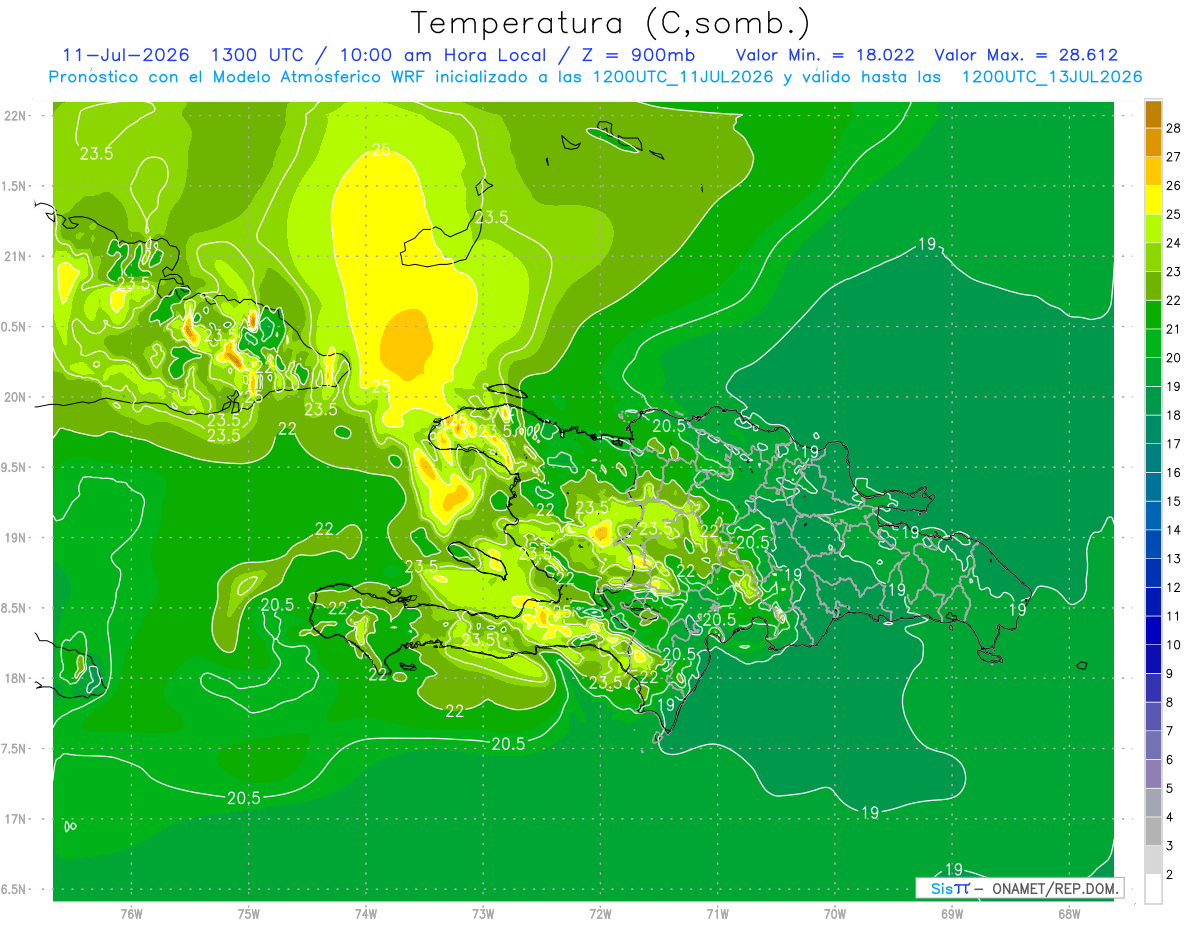Image resolution: width=1200 pixels, height=927 pixels.
Task: Click the colorbar label "15"
Action: [x=1174, y=501]
